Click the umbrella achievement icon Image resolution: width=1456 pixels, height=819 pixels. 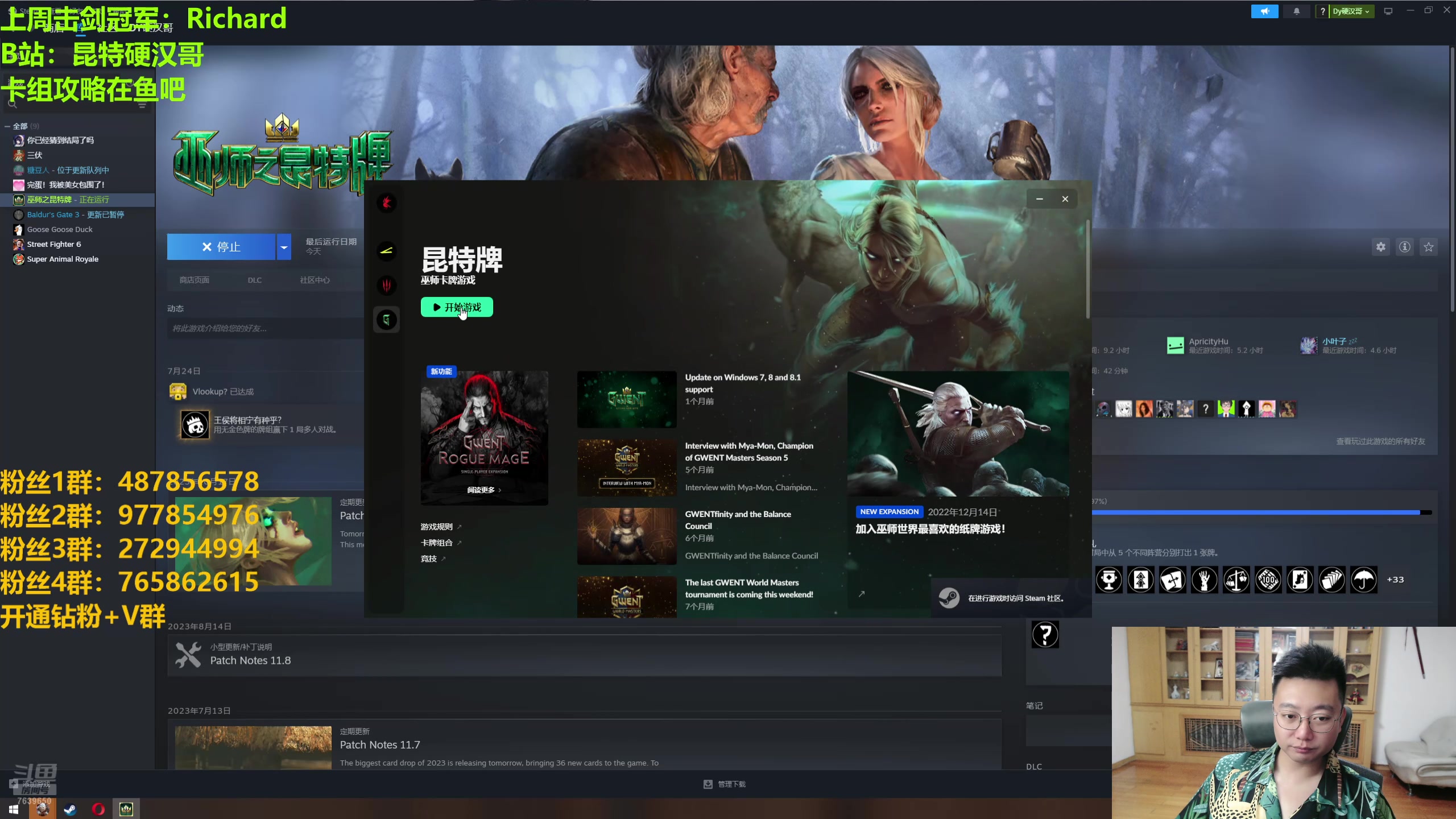[x=1363, y=580]
